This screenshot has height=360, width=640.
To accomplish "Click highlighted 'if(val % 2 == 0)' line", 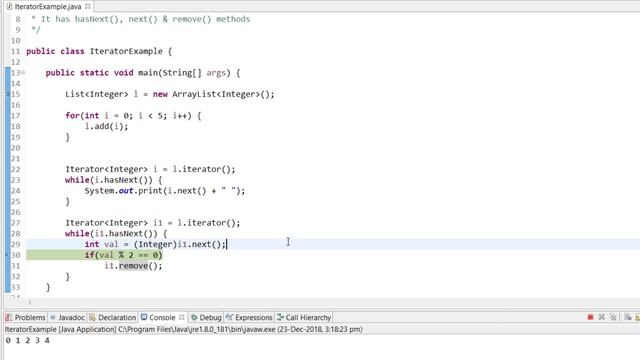I will tap(123, 255).
